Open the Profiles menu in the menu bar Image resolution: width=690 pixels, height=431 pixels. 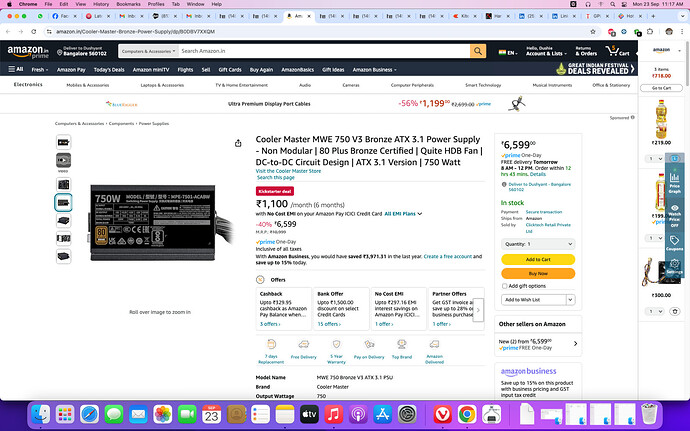pyautogui.click(x=156, y=4)
